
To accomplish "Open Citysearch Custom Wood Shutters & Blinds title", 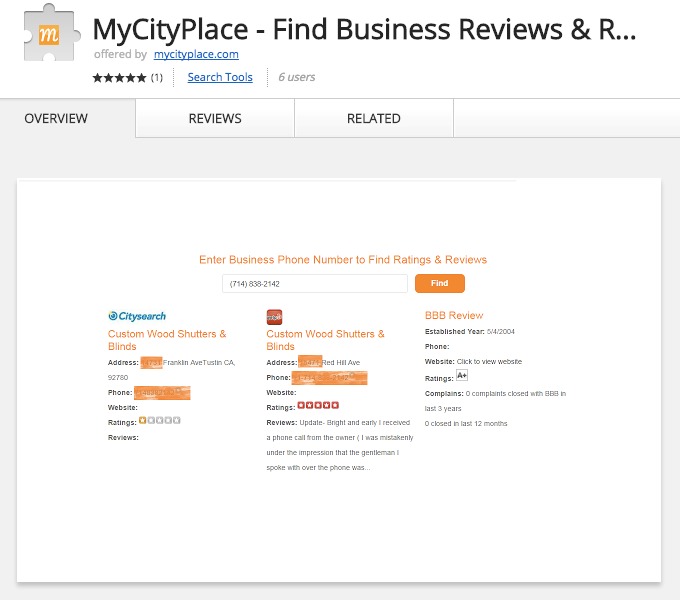I will (x=167, y=340).
